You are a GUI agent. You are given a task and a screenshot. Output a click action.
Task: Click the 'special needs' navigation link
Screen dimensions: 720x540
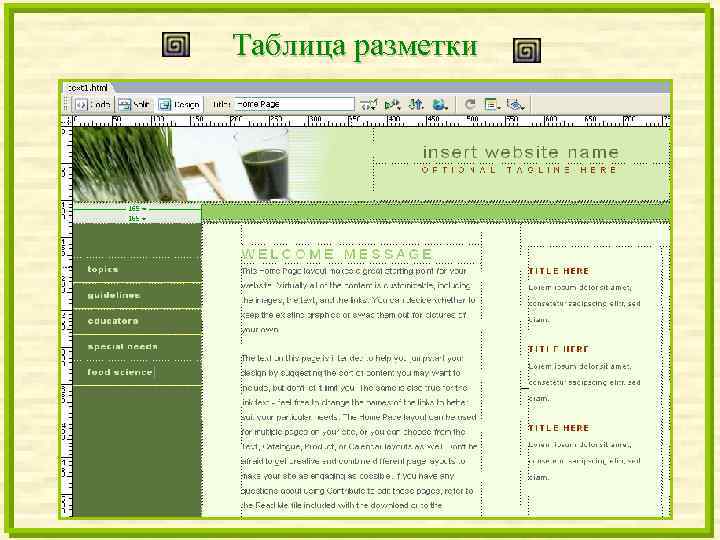pyautogui.click(x=122, y=347)
